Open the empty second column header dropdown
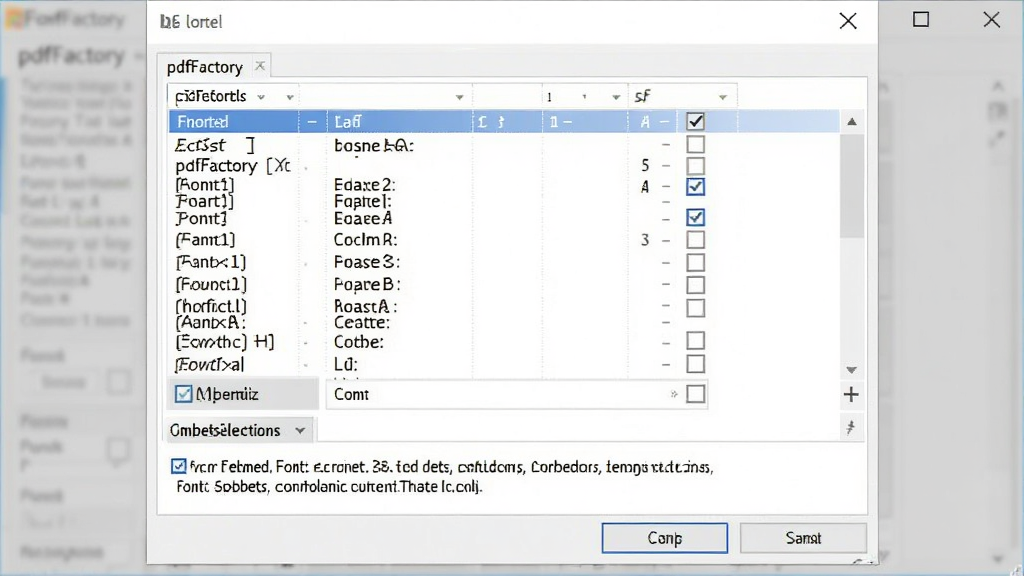Image resolution: width=1024 pixels, height=576 pixels. 459,97
